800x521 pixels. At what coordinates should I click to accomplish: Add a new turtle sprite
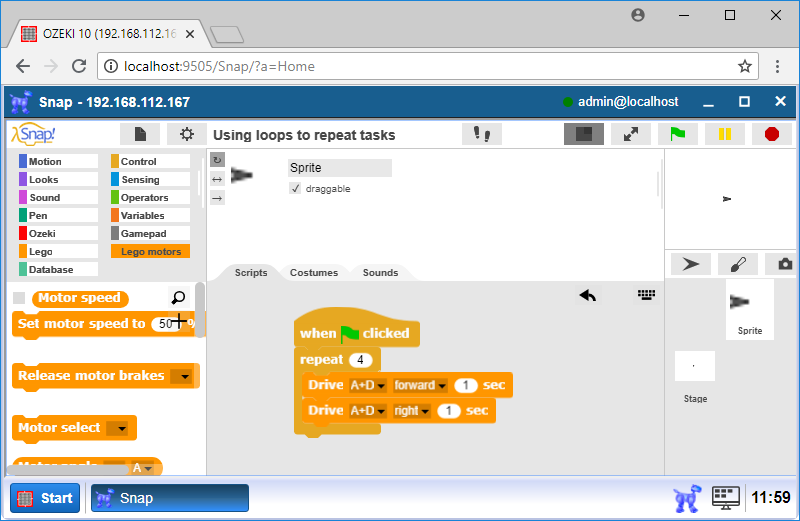(x=690, y=264)
